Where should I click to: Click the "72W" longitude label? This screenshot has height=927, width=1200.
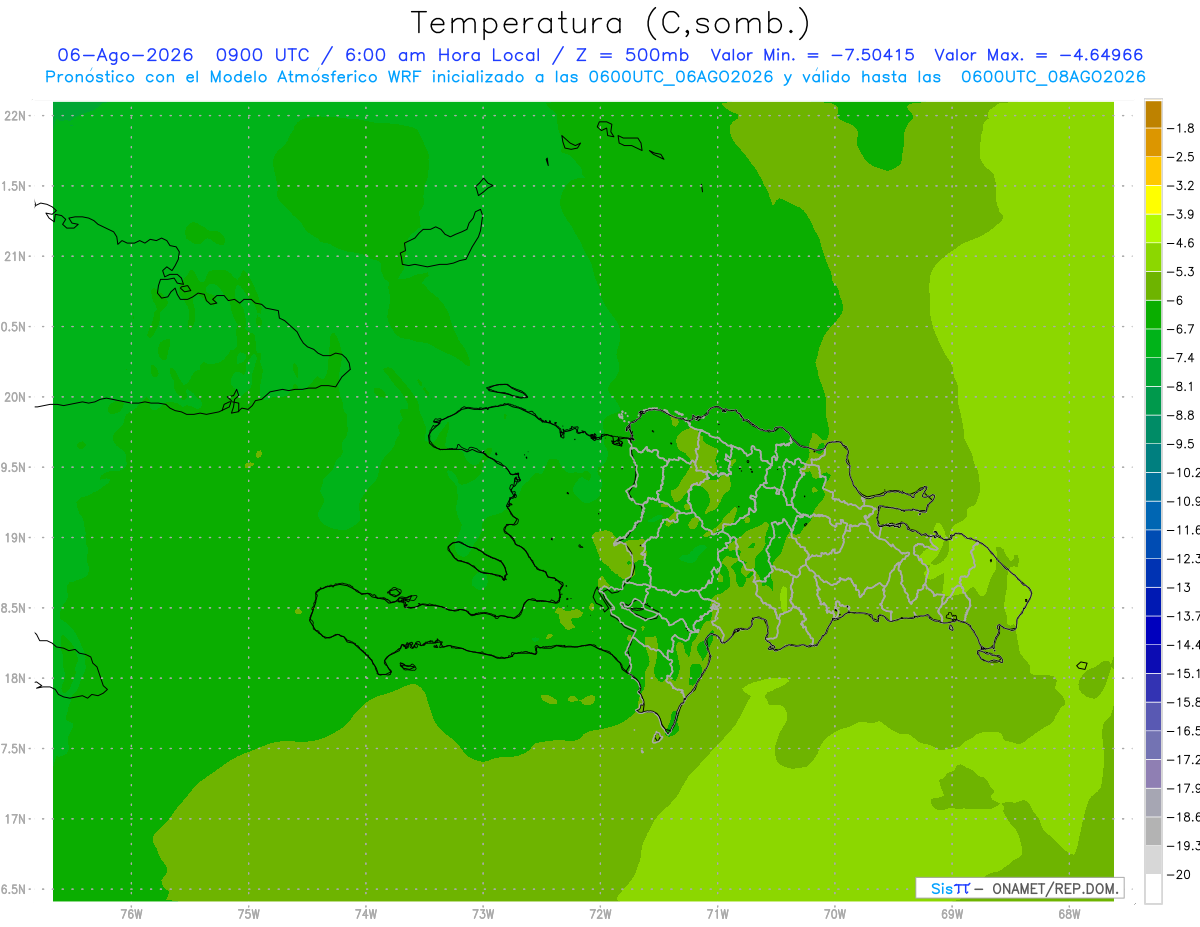pos(600,914)
